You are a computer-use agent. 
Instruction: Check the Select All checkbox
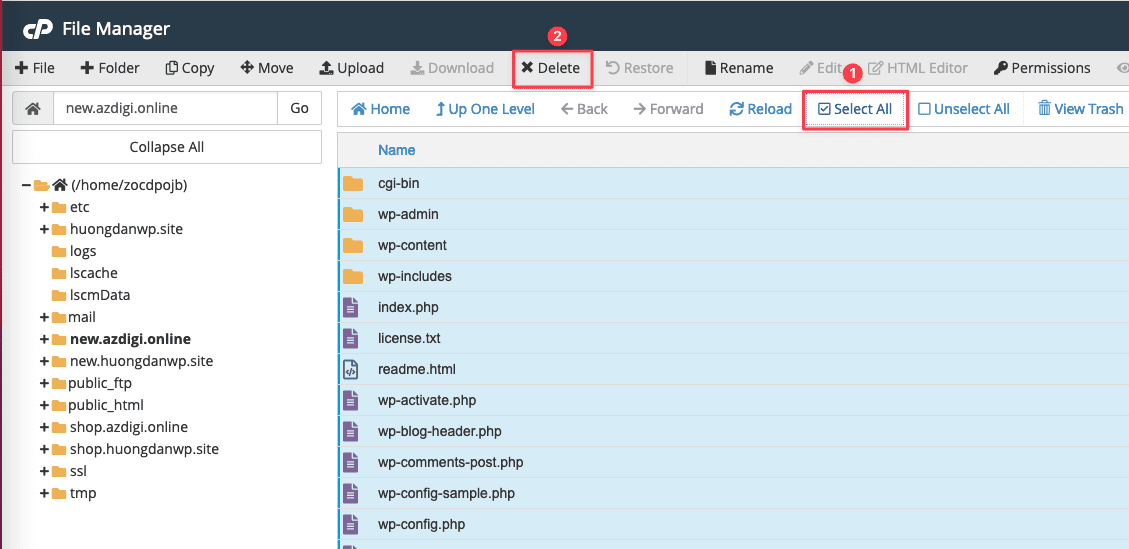pos(825,109)
